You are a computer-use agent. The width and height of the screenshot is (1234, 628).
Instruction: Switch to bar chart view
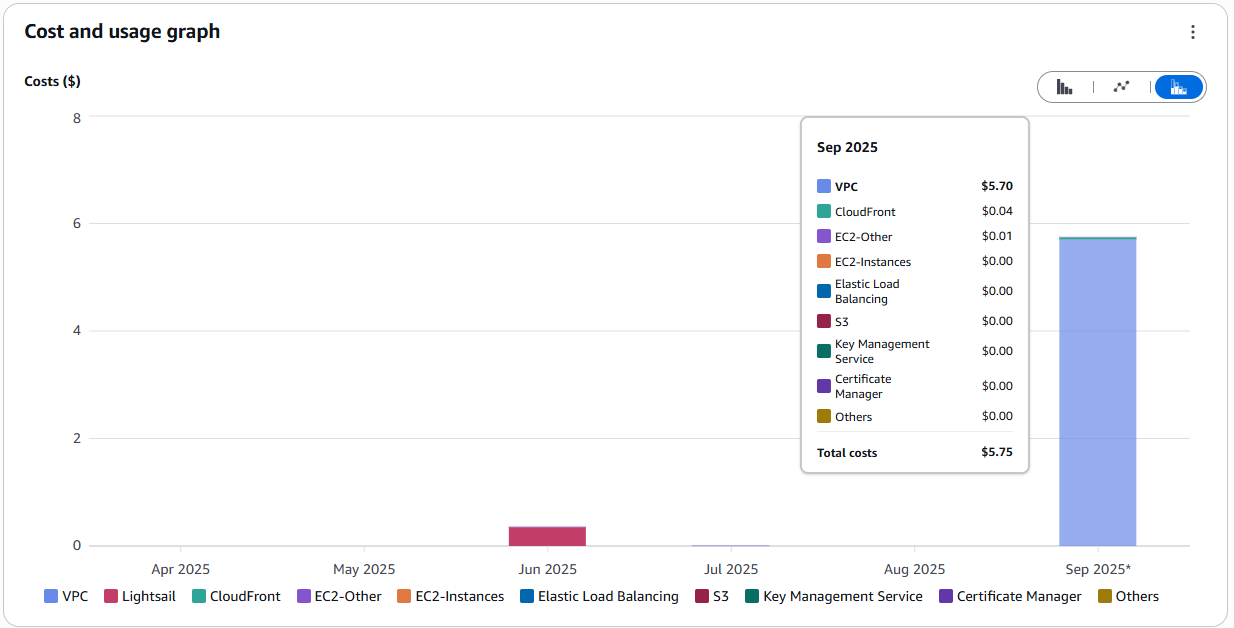tap(1065, 87)
